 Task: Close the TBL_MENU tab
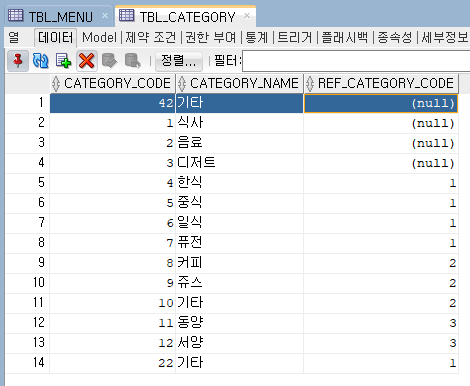(x=105, y=15)
